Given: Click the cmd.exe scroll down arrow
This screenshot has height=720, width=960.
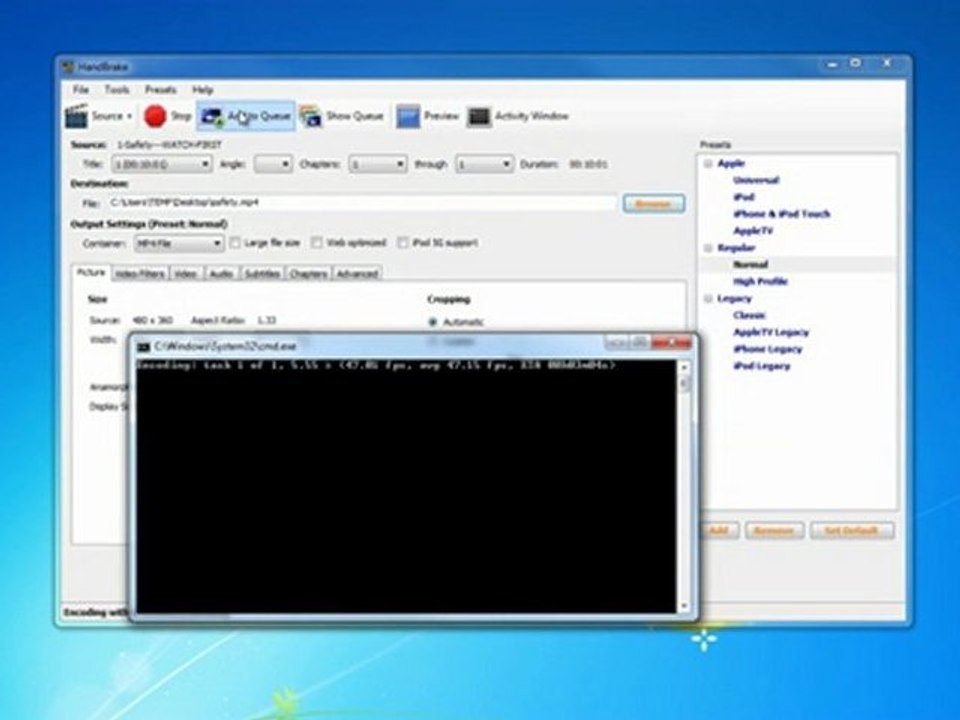Looking at the screenshot, I should [684, 606].
